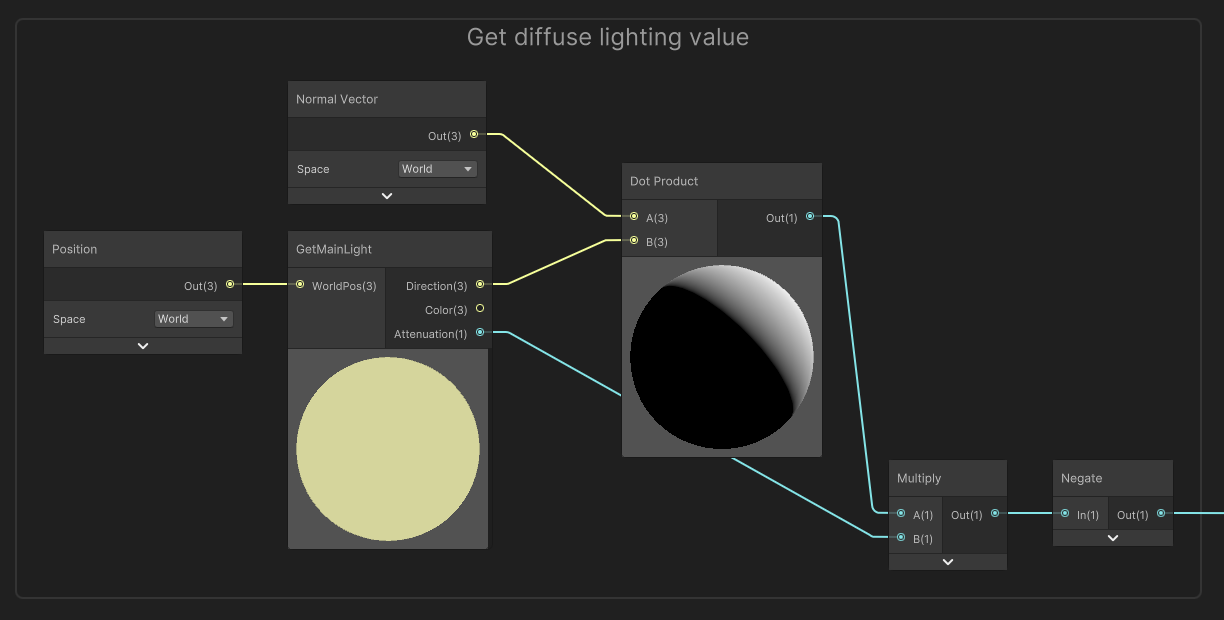Select the A(3) input port on Dot Product

[x=633, y=217]
